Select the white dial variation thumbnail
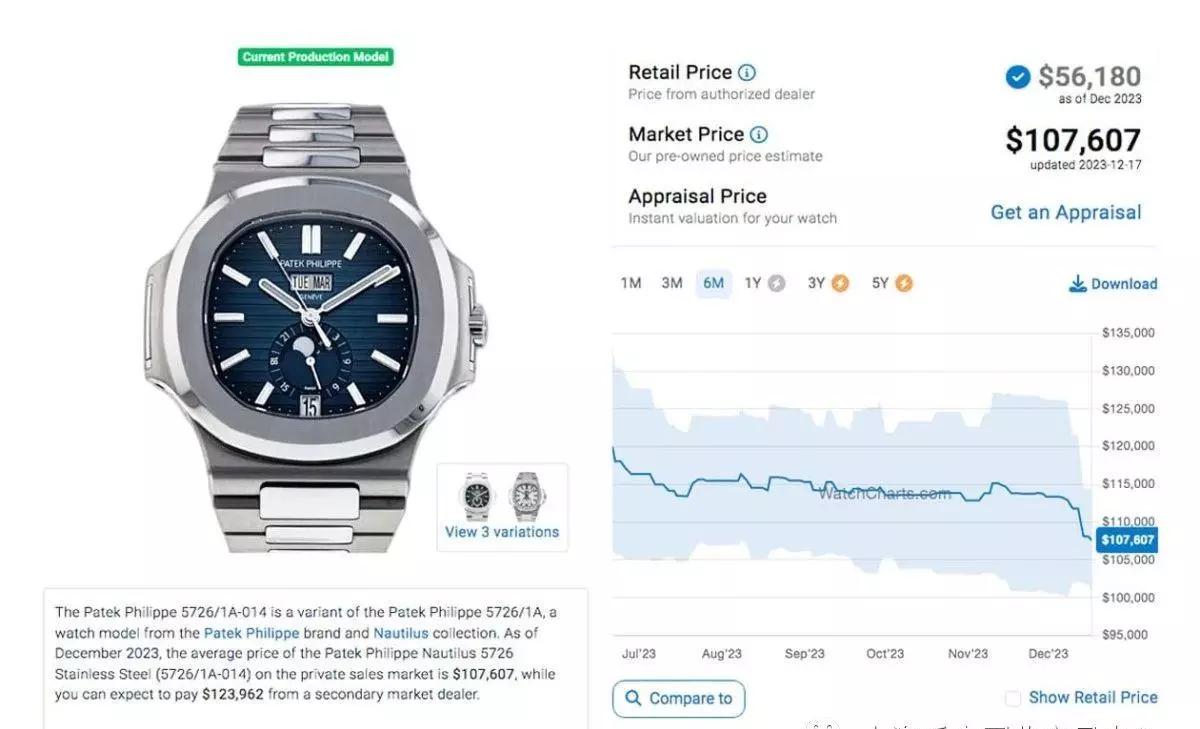This screenshot has width=1200, height=729. click(x=528, y=495)
